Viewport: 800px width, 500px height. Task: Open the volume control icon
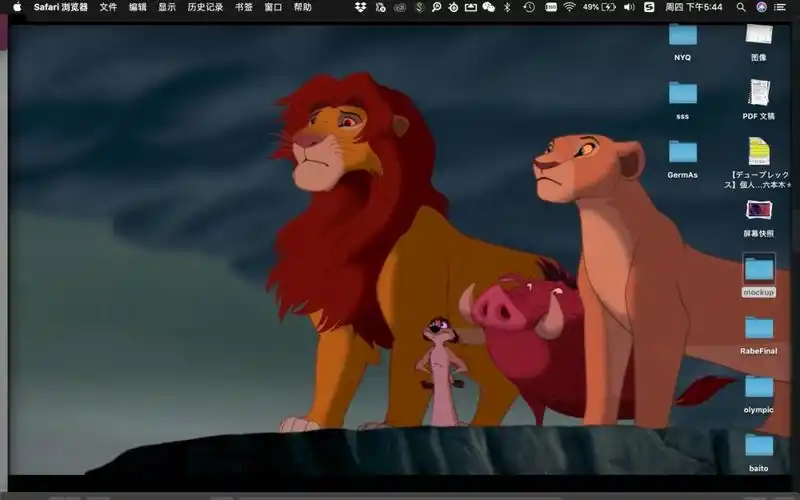tap(629, 7)
